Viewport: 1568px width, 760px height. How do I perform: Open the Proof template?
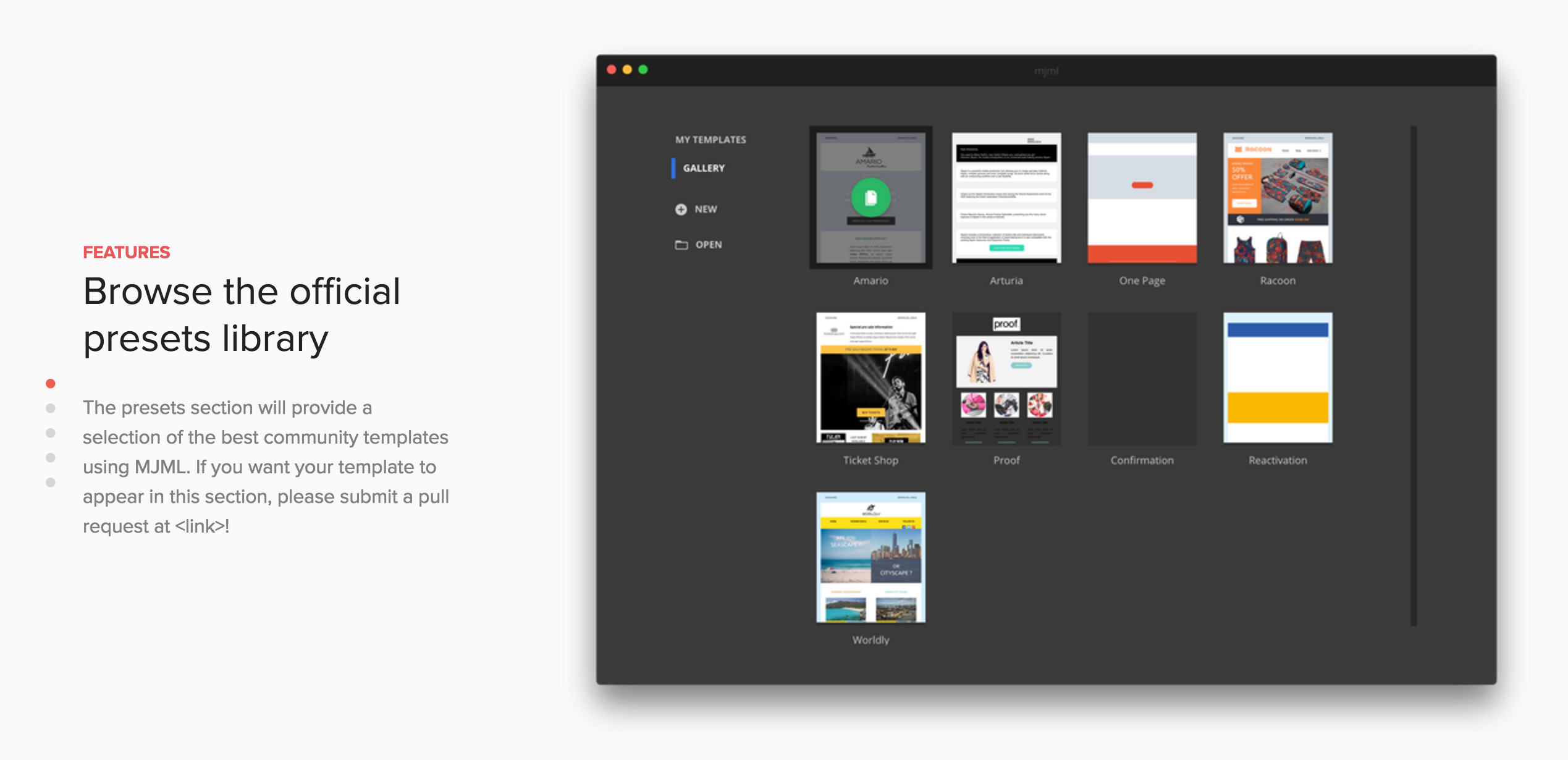[1006, 378]
